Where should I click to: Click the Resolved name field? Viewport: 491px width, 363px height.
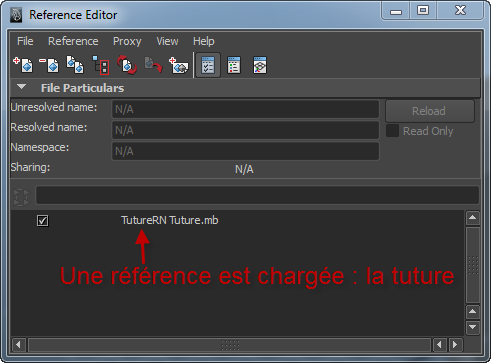click(245, 130)
